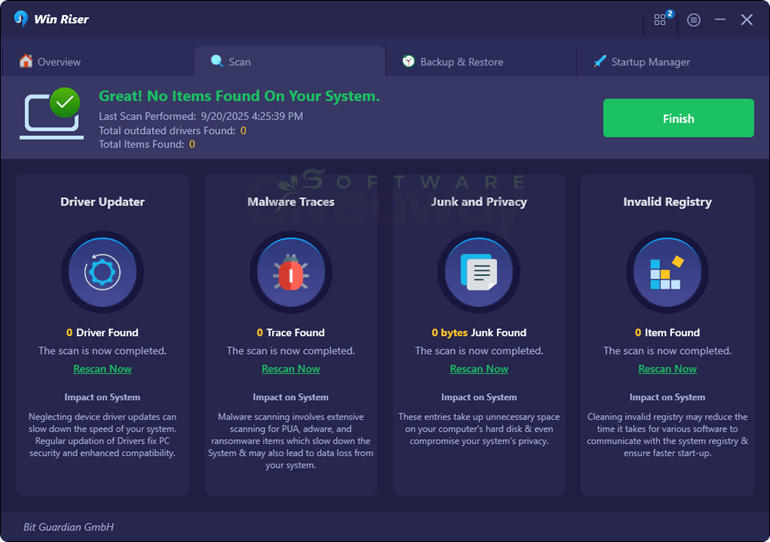Screen dimensions: 770x542
Task: Click the Win Riser logo icon
Action: pos(21,19)
